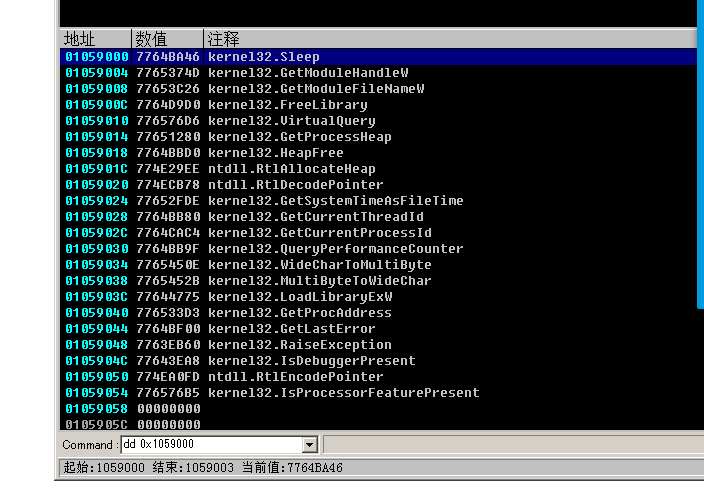The height and width of the screenshot is (492, 704).
Task: Select the kernel32.QueryPerformanceCounter entry
Action: [335, 249]
